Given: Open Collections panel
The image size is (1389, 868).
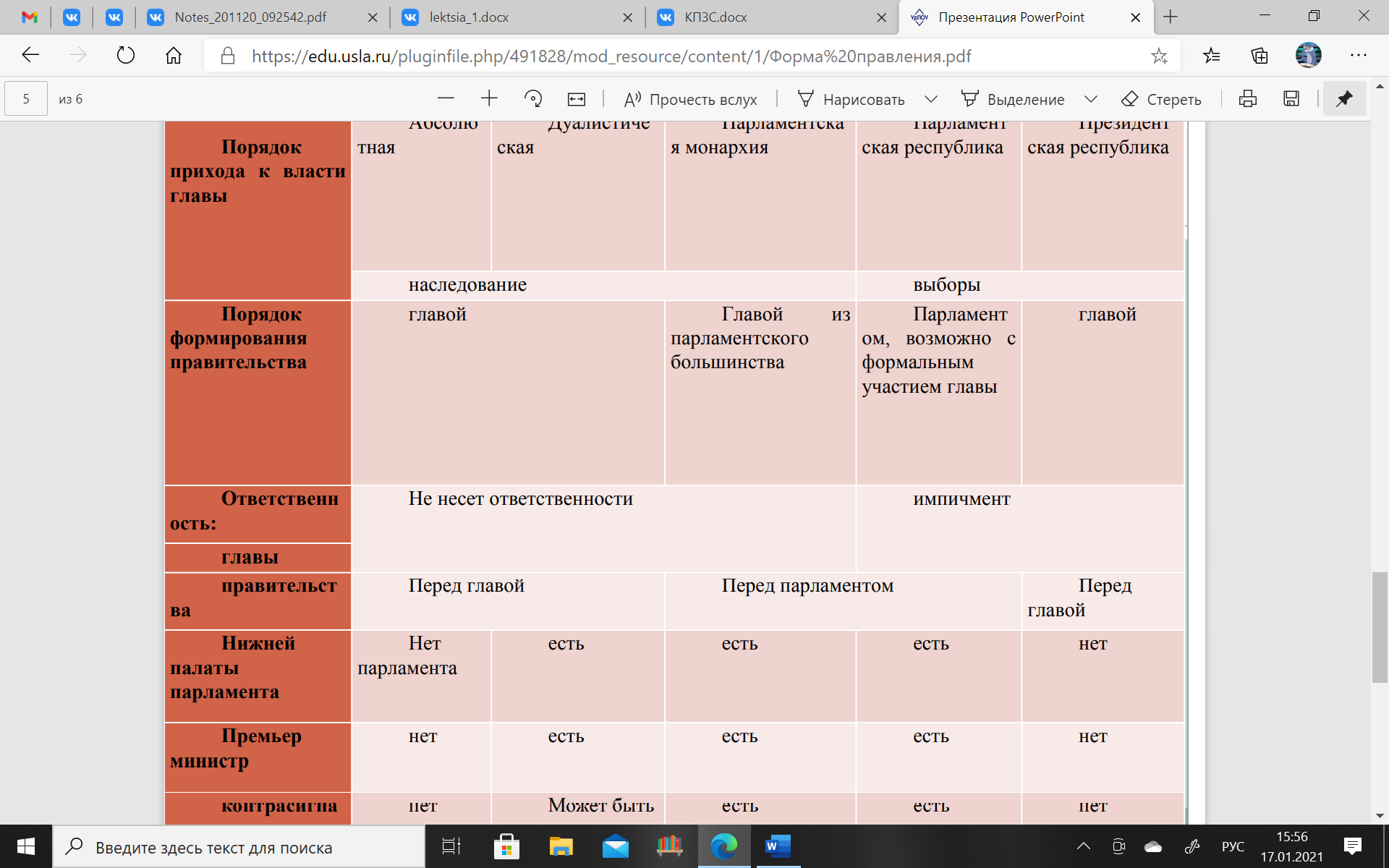Looking at the screenshot, I should pos(1260,56).
